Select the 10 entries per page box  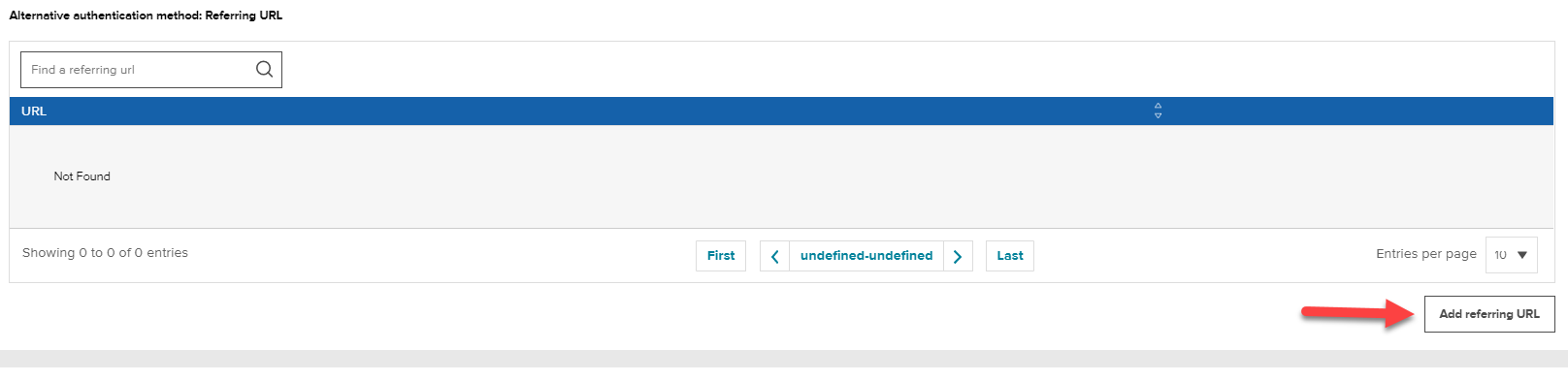(1511, 255)
